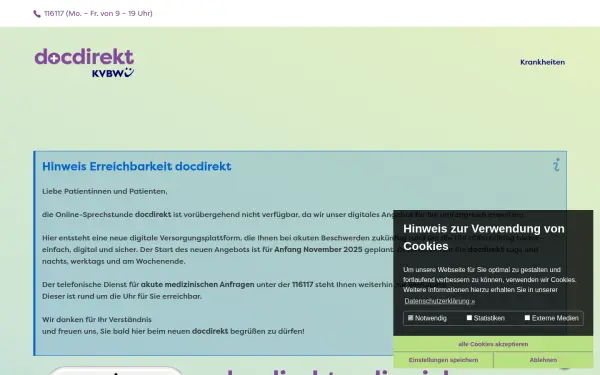Toggle the Notwendig cookie checkbox
The image size is (600, 375).
click(x=411, y=318)
